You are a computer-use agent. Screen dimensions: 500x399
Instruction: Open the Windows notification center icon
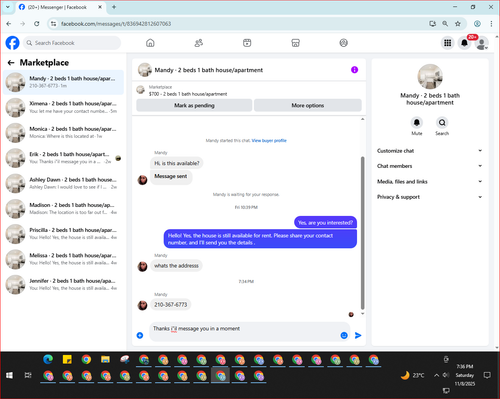point(487,375)
